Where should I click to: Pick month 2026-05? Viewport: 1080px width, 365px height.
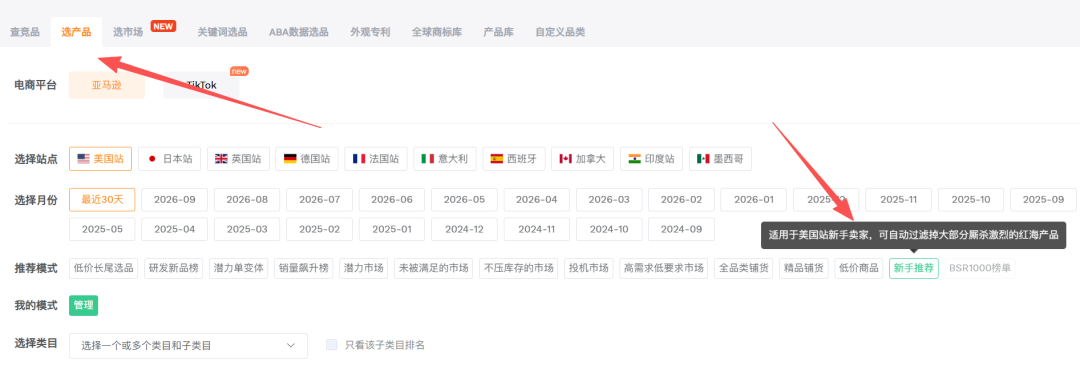(x=464, y=200)
